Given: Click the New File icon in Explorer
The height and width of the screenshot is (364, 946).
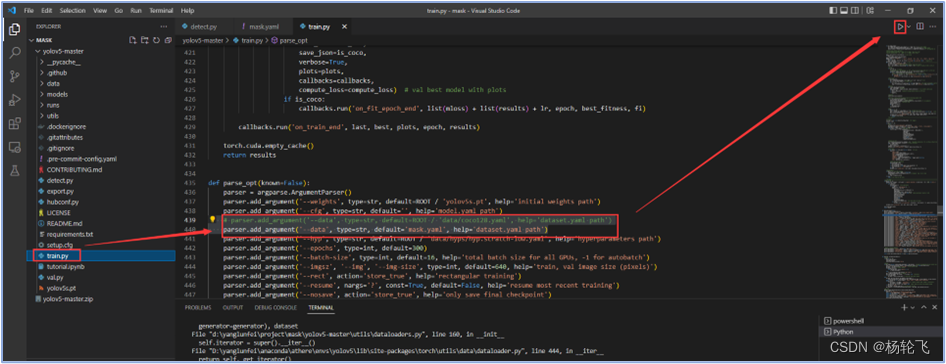Looking at the screenshot, I should coord(133,40).
